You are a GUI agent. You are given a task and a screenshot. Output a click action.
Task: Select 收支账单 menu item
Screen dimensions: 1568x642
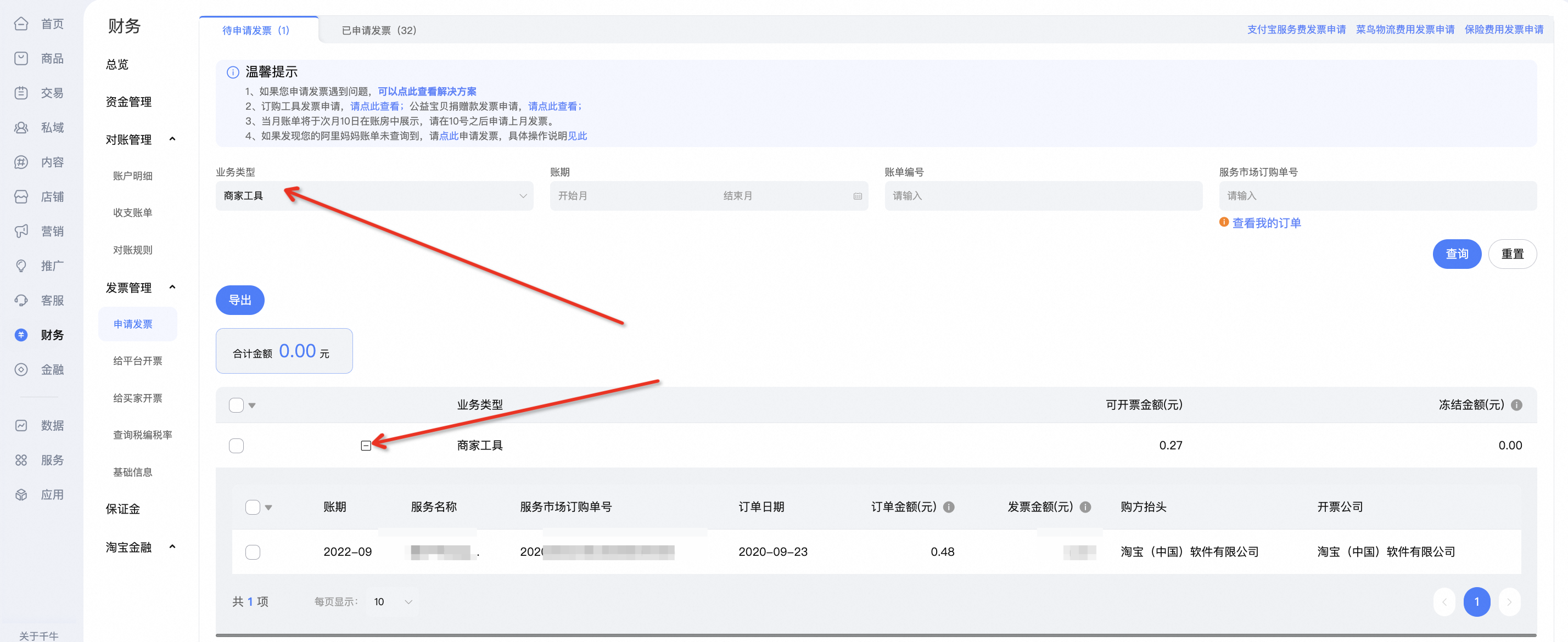tap(133, 213)
